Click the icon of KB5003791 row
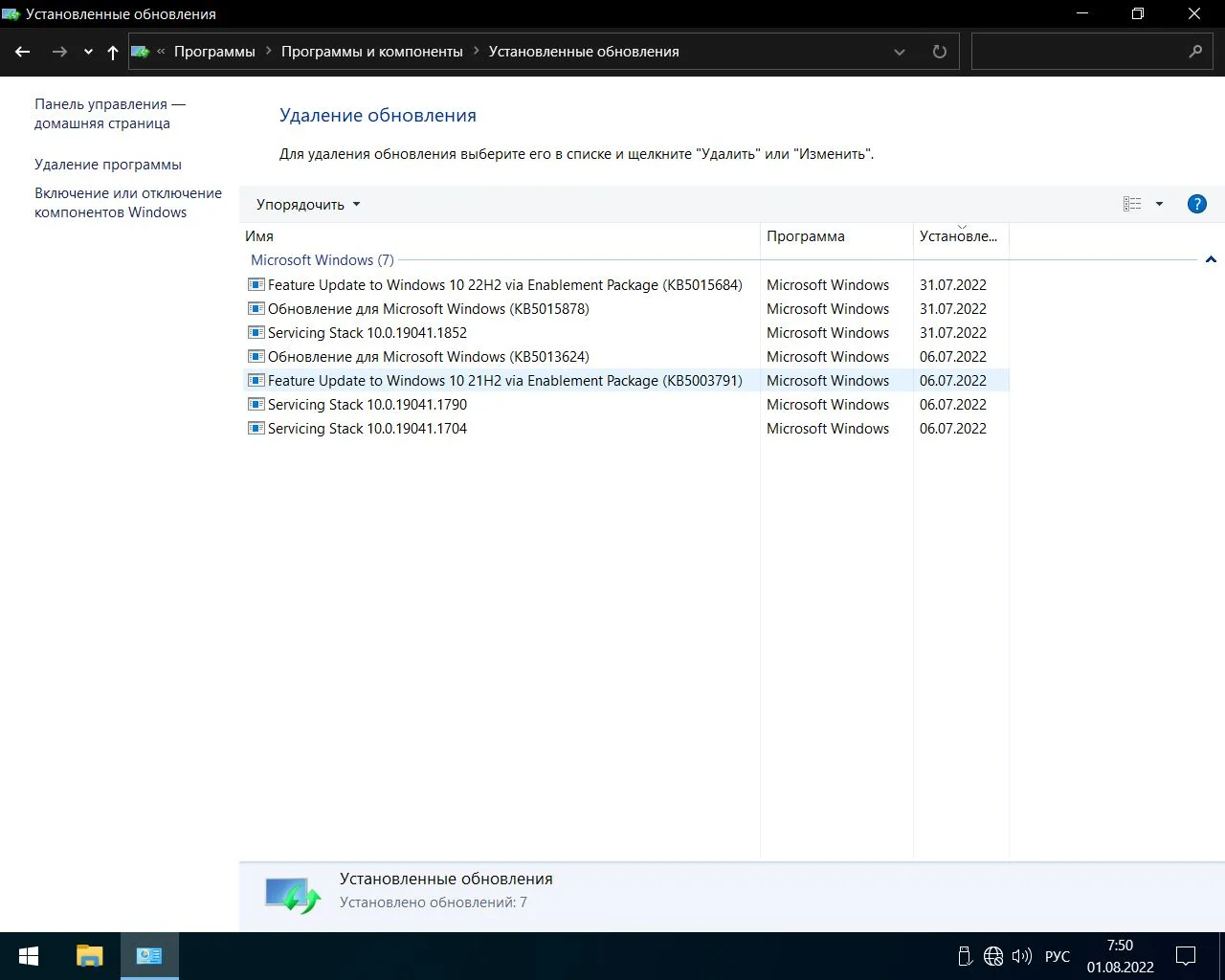The height and width of the screenshot is (980, 1225). [256, 380]
